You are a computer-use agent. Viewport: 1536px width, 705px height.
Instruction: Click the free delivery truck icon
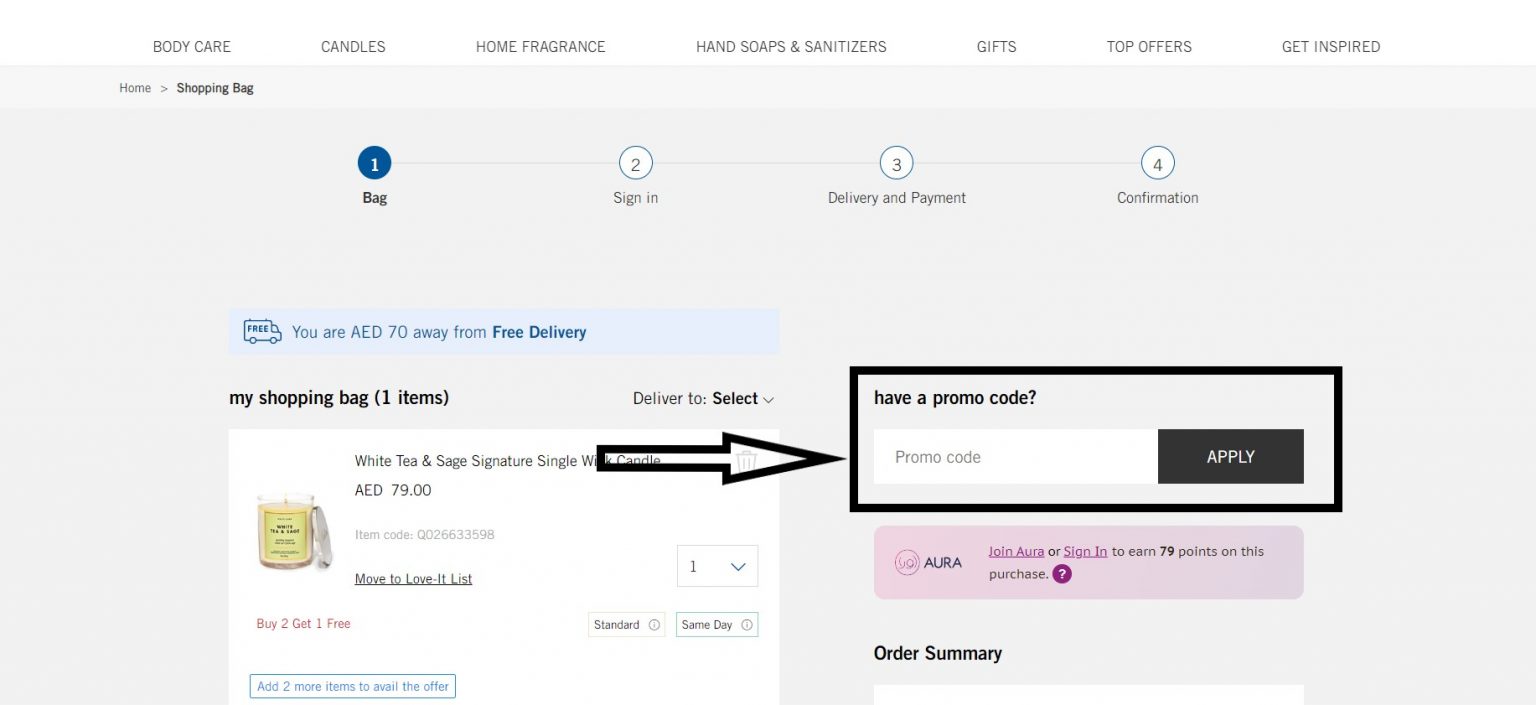(x=261, y=331)
